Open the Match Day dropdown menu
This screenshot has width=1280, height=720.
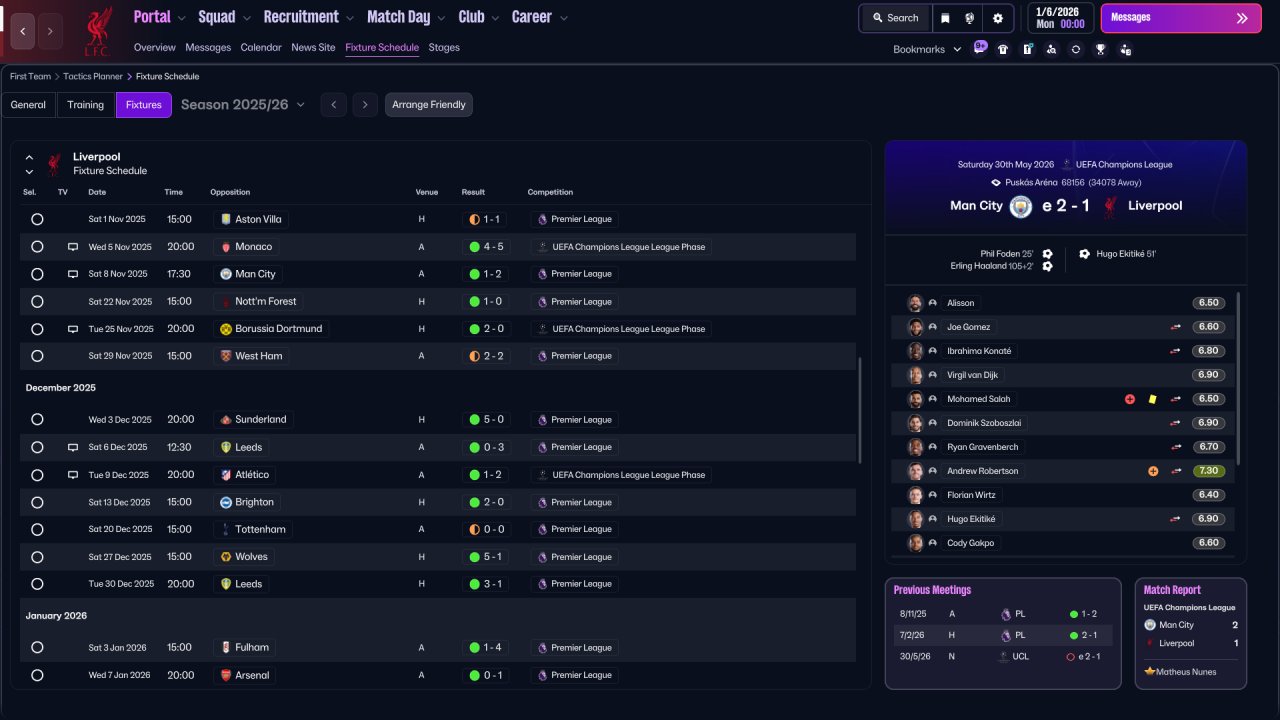point(406,17)
